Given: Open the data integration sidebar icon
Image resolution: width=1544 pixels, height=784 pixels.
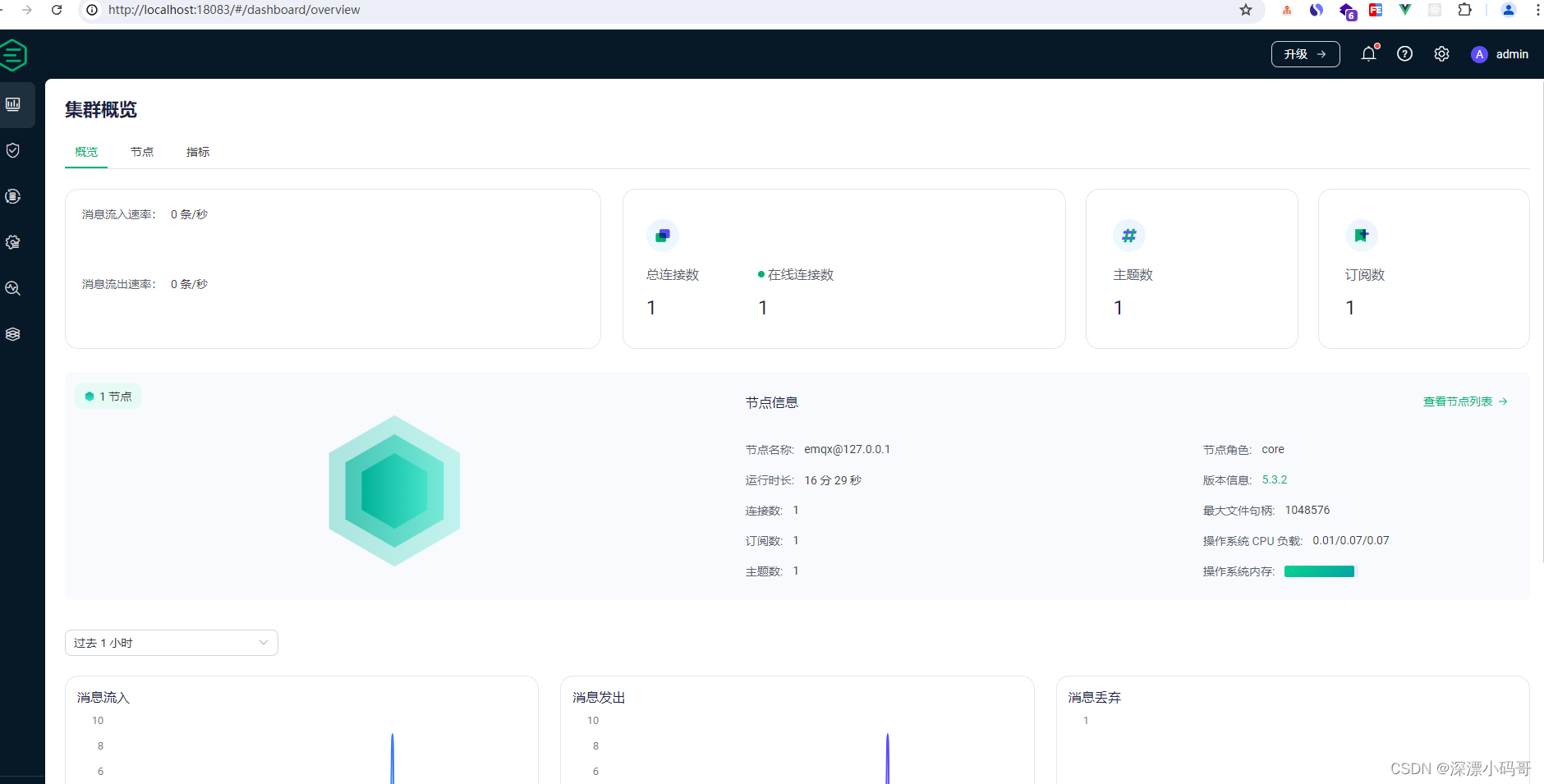Looking at the screenshot, I should pos(13,196).
